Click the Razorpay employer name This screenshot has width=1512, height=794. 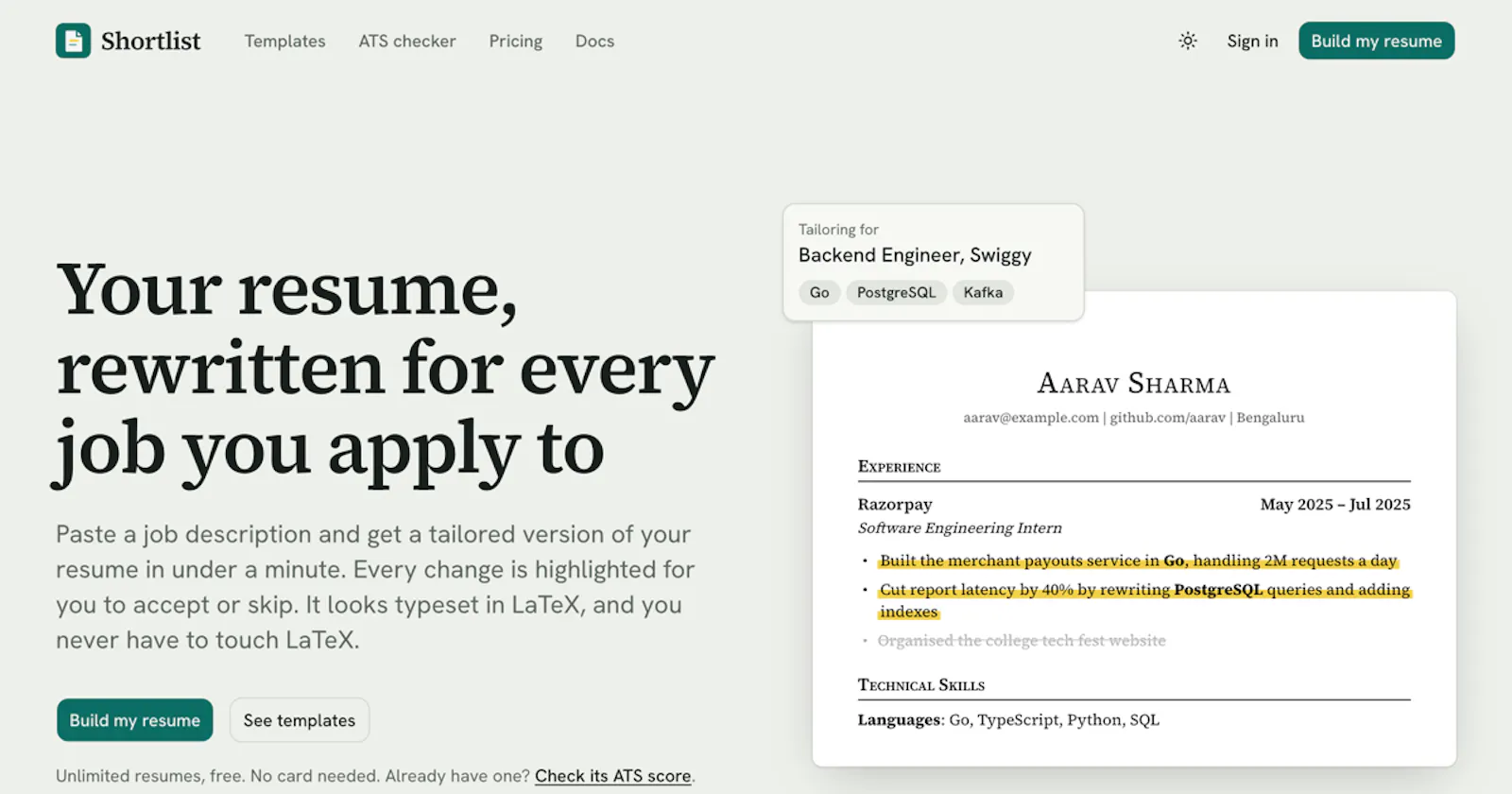(895, 505)
